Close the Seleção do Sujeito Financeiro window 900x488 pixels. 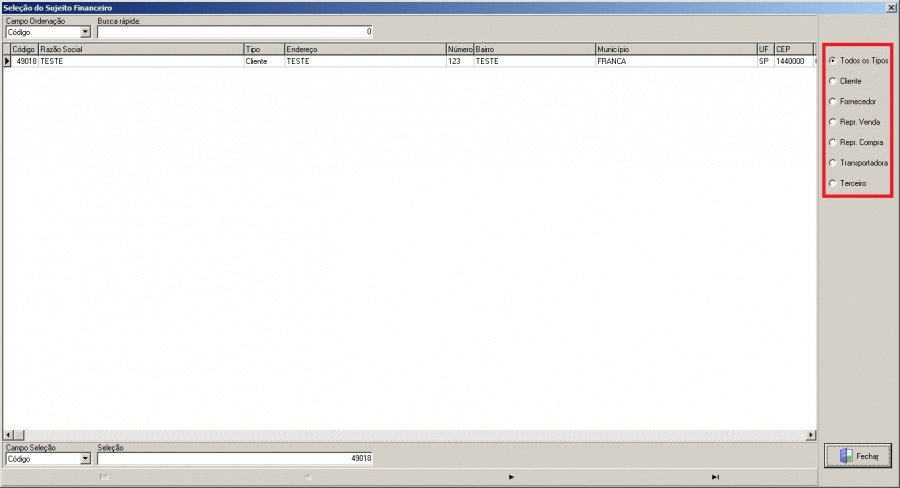coord(891,8)
